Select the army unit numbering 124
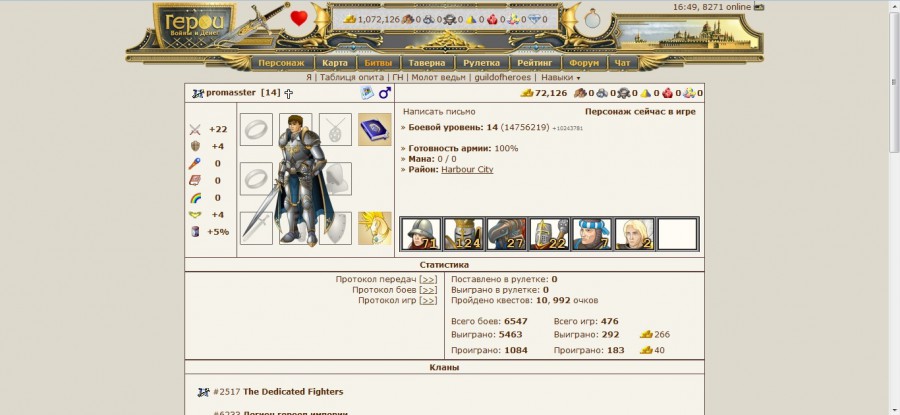 [x=464, y=234]
